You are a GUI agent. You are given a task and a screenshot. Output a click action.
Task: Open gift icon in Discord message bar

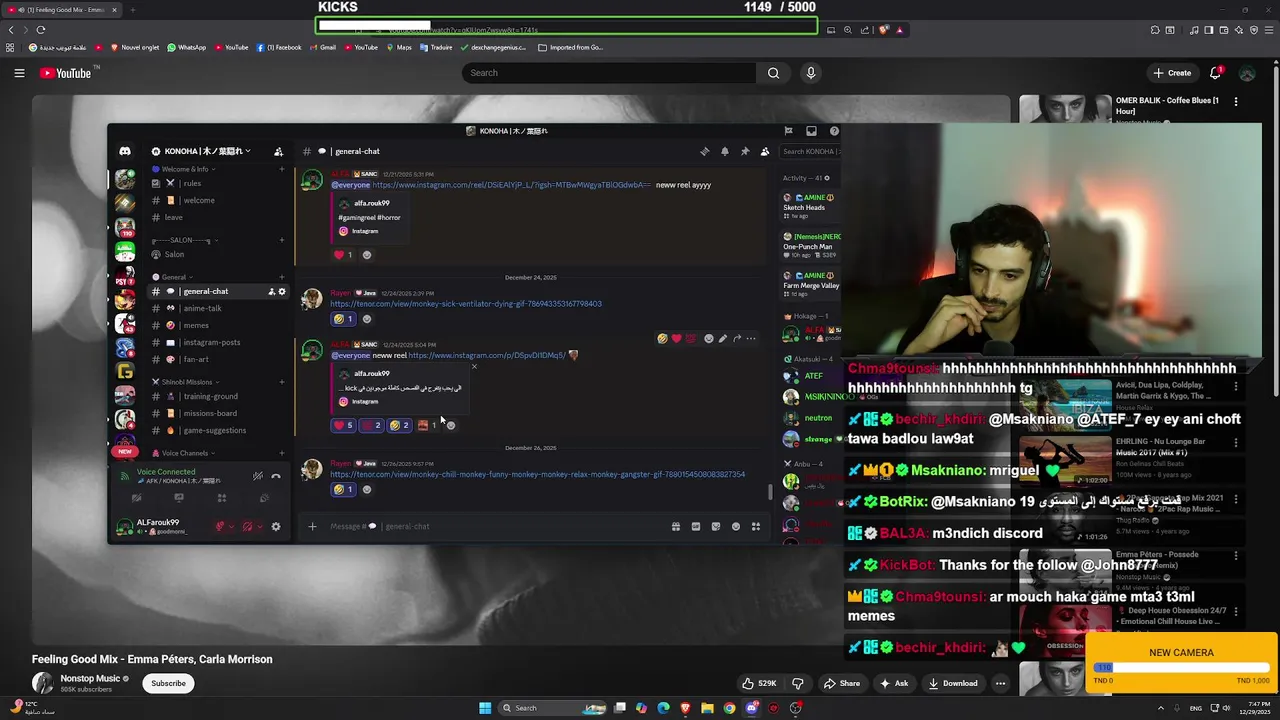click(x=676, y=526)
